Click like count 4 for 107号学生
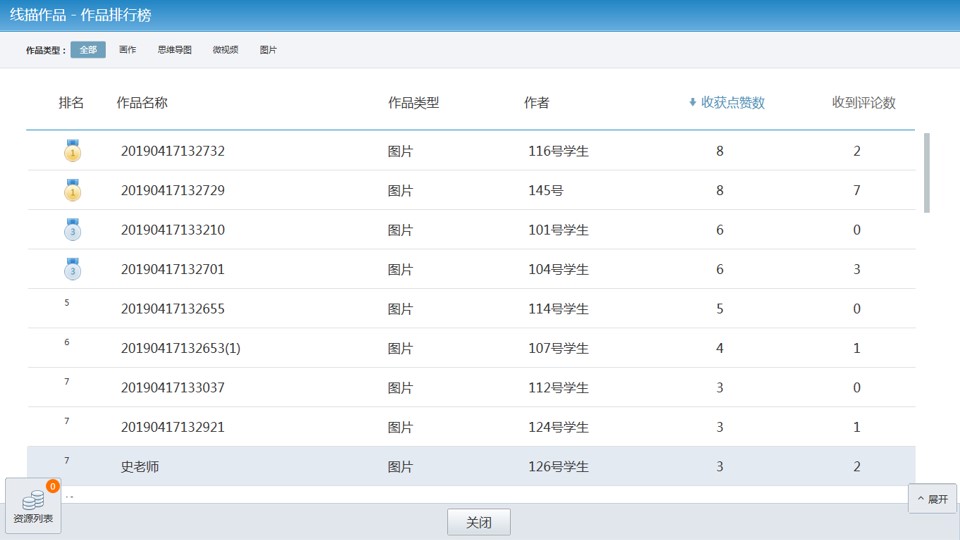960x540 pixels. (x=719, y=348)
